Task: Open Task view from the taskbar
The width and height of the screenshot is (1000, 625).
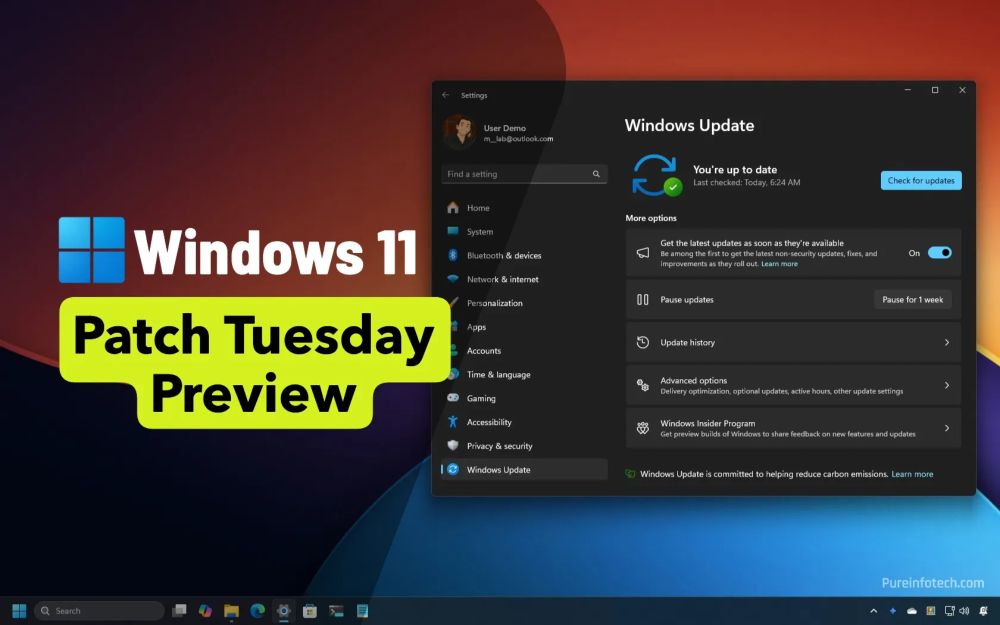Action: coord(180,611)
